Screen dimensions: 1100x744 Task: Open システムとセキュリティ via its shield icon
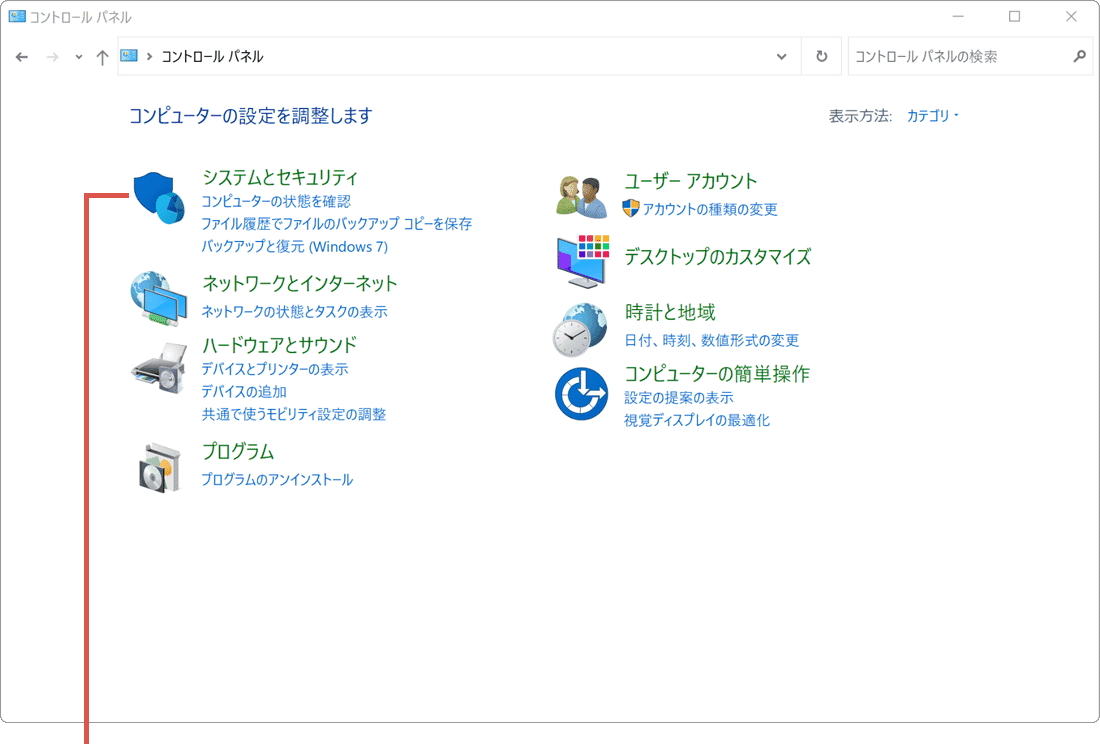point(157,196)
